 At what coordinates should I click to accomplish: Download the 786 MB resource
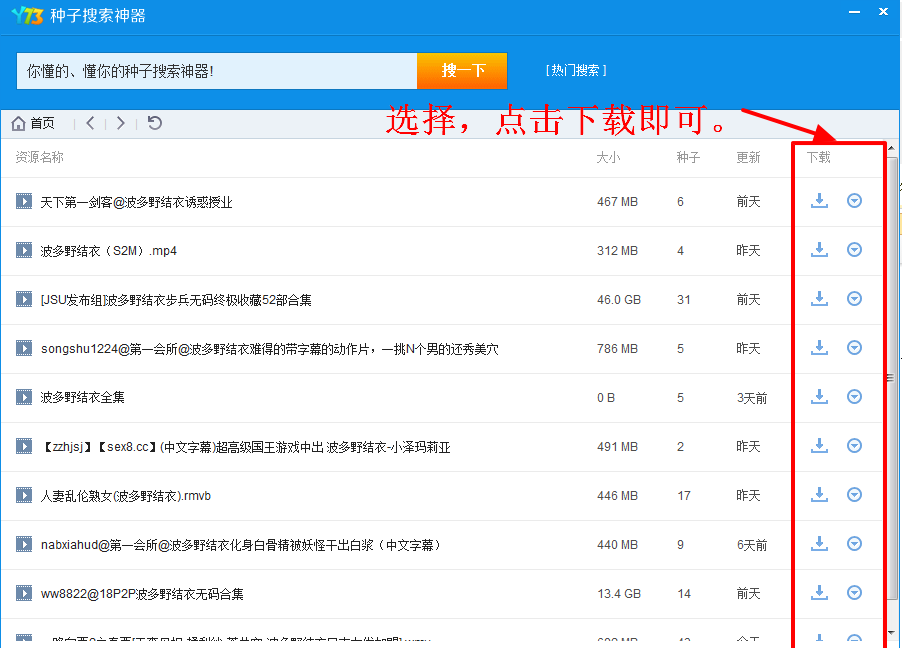pos(819,348)
